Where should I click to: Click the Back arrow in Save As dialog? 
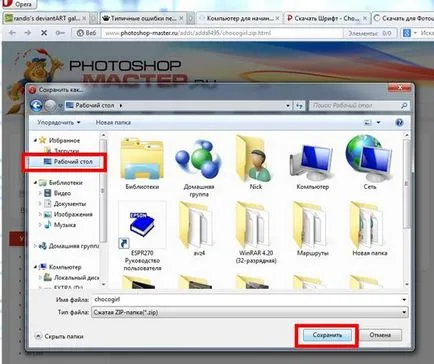pos(36,106)
